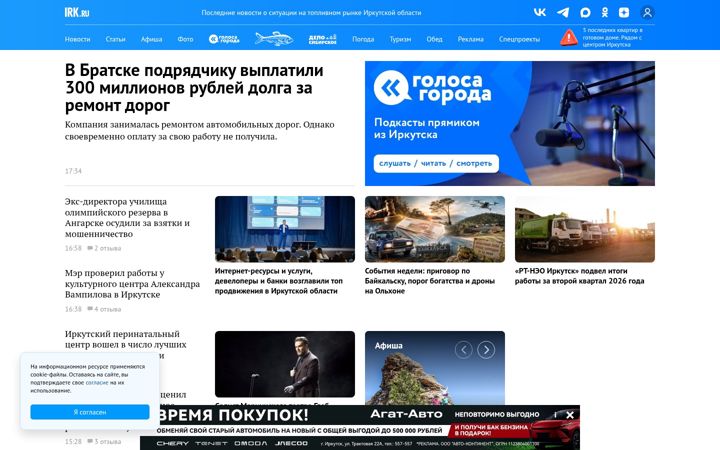720x450 pixels.
Task: Open the РТ-НЭО Иркутск quarterly results title
Action: click(579, 276)
